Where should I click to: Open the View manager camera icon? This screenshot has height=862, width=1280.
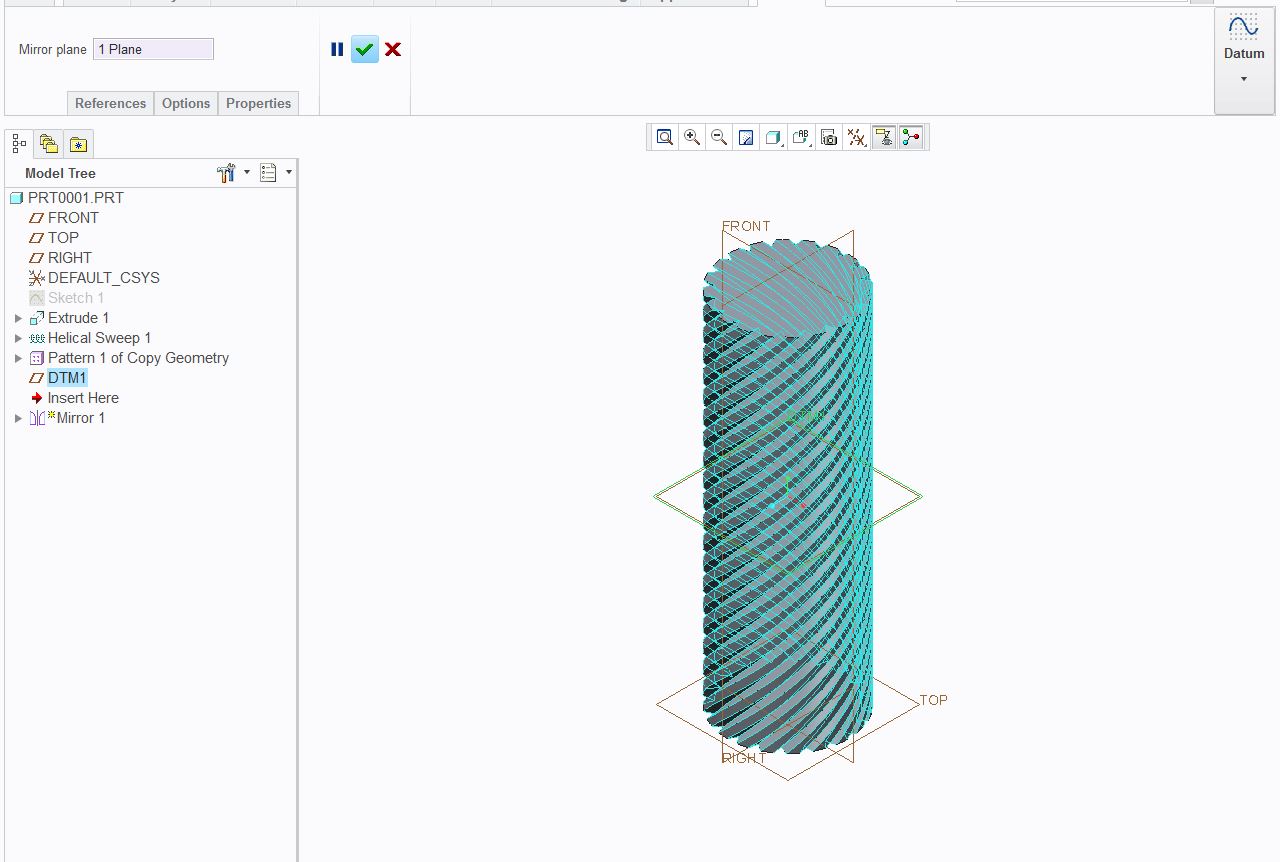(829, 138)
